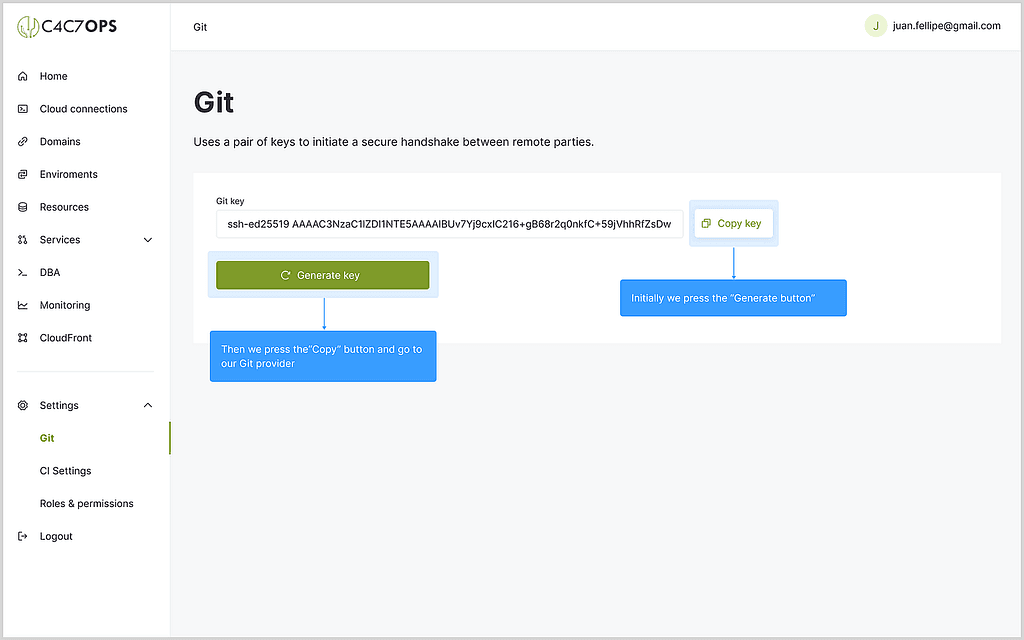Click the juan.fellipe@gmail.com account email

click(946, 26)
